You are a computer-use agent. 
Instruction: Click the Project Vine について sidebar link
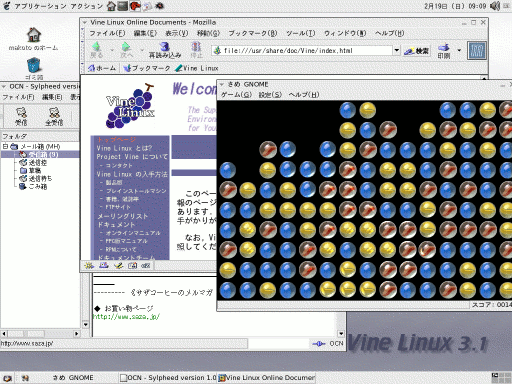click(x=132, y=157)
